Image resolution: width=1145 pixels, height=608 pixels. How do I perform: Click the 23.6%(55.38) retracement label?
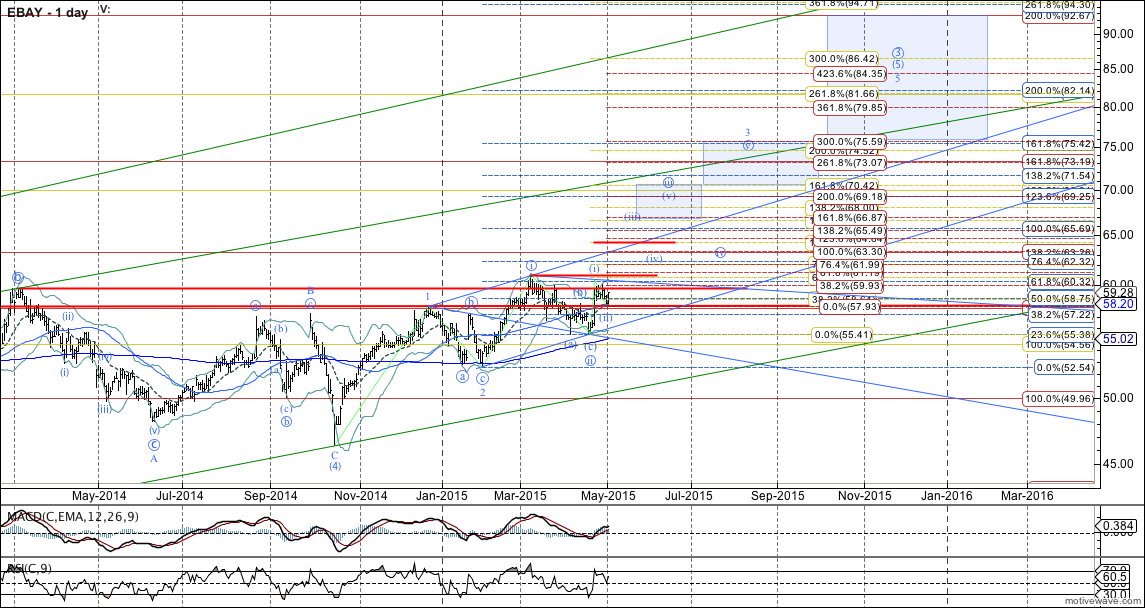pos(1061,334)
